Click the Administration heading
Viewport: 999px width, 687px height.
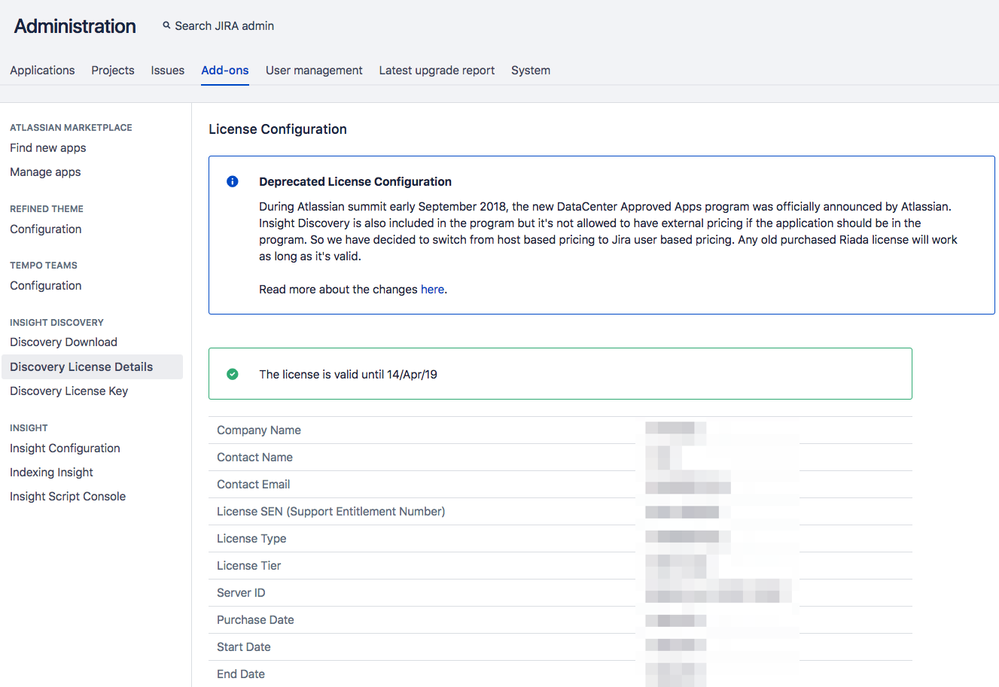pyautogui.click(x=75, y=26)
